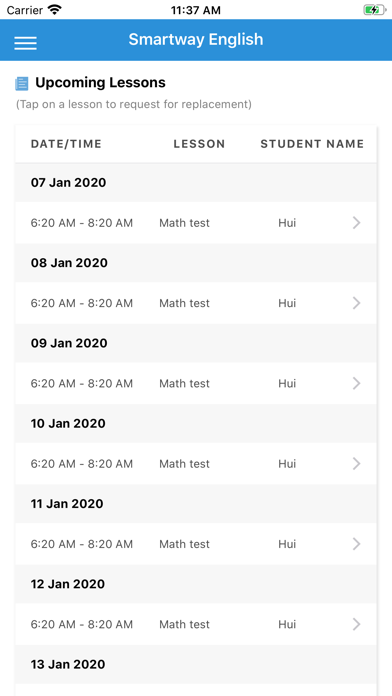Open the hamburger navigation menu
This screenshot has width=392, height=696.
point(25,43)
